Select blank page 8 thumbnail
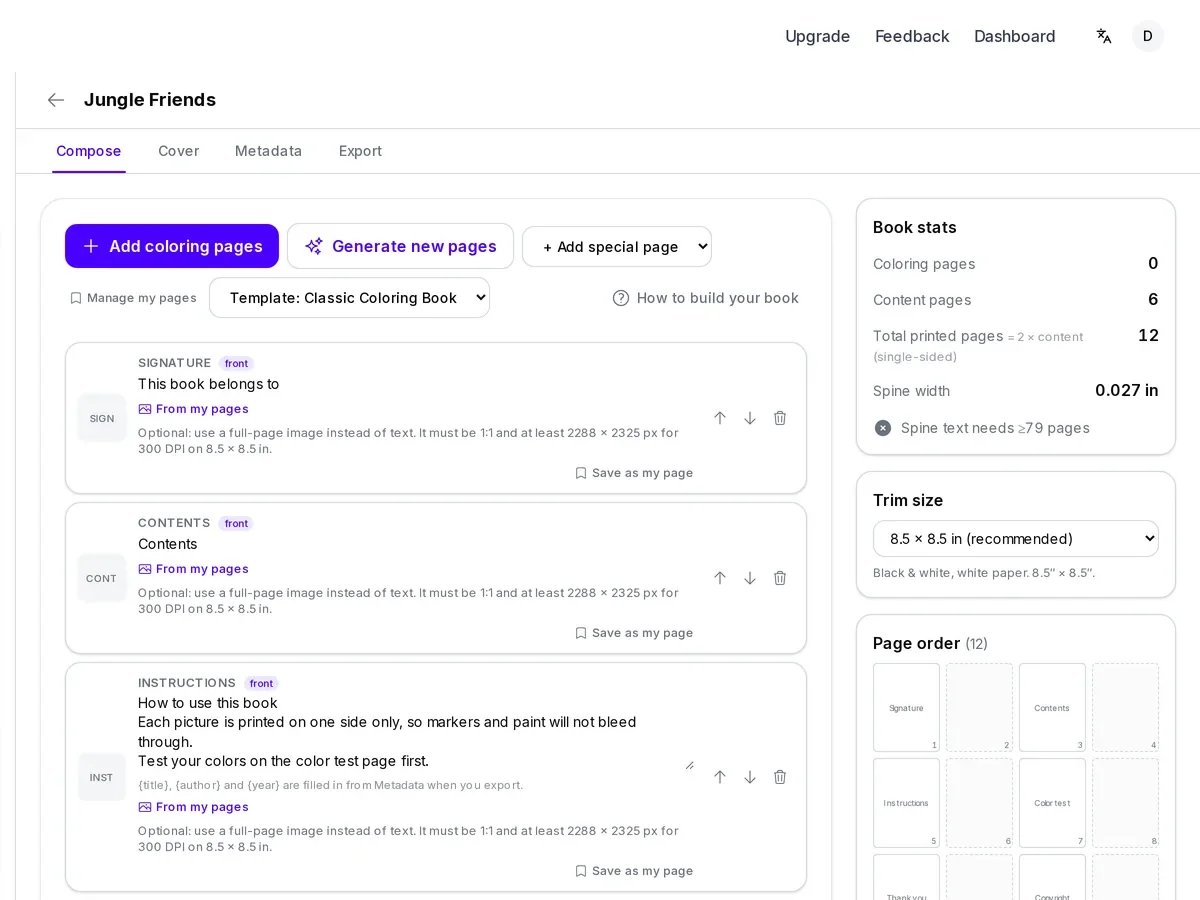This screenshot has width=1200, height=900. point(1125,803)
